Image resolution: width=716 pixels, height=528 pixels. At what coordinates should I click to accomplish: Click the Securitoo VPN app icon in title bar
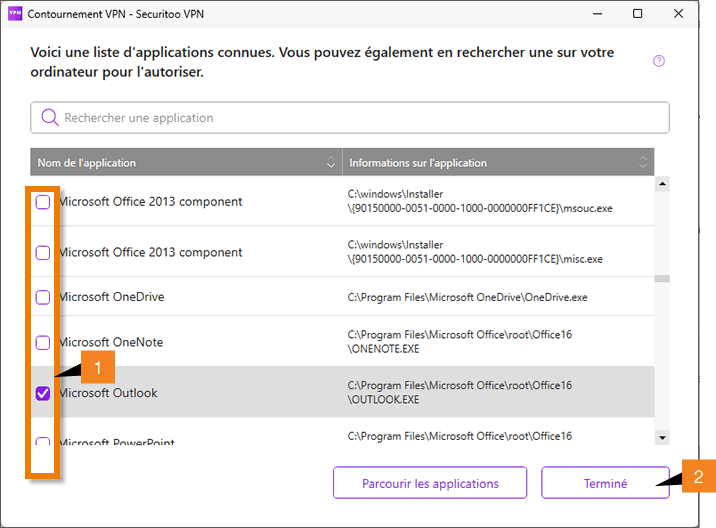pyautogui.click(x=15, y=14)
